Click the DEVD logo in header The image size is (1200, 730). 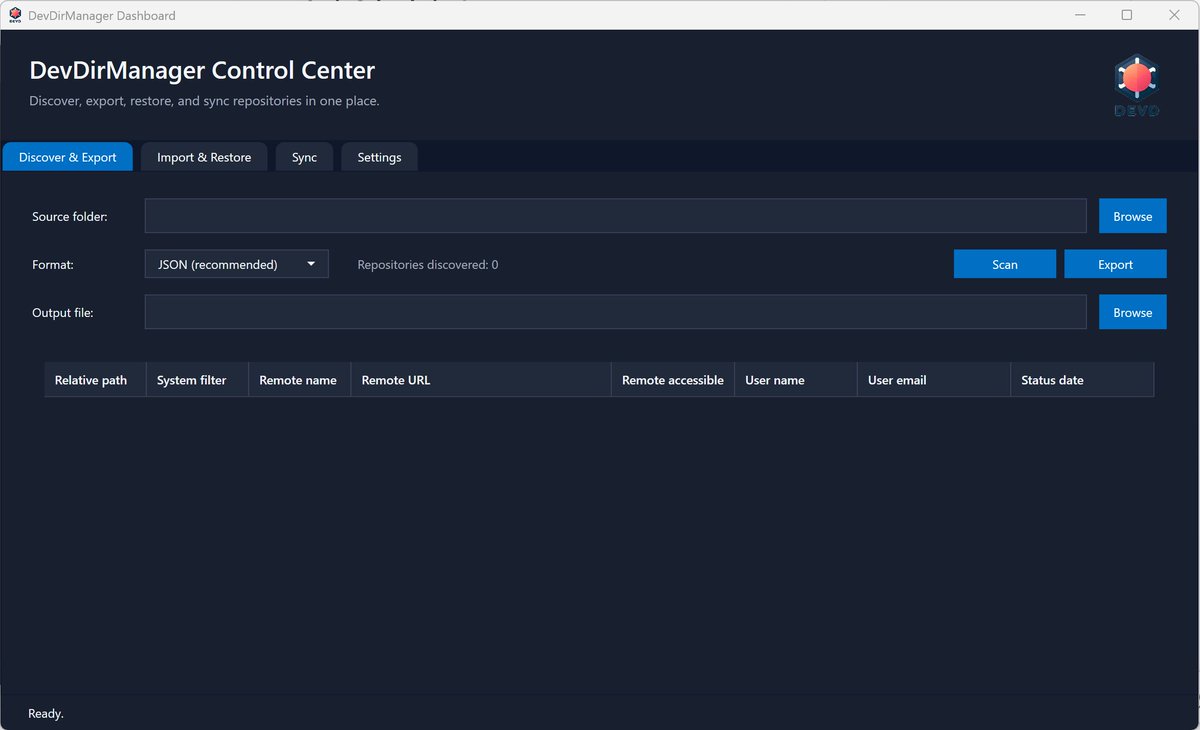(1136, 86)
